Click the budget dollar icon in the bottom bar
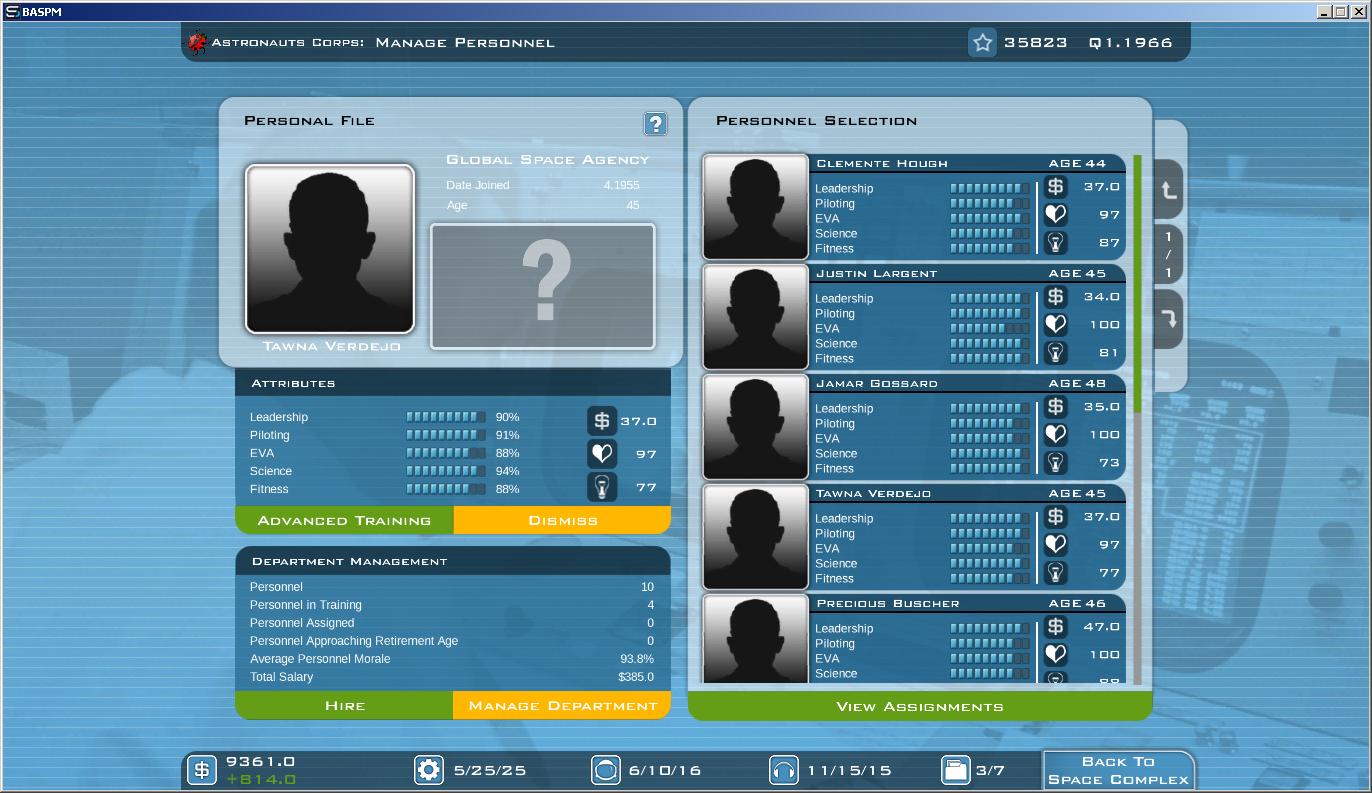The width and height of the screenshot is (1372, 793). pos(202,770)
